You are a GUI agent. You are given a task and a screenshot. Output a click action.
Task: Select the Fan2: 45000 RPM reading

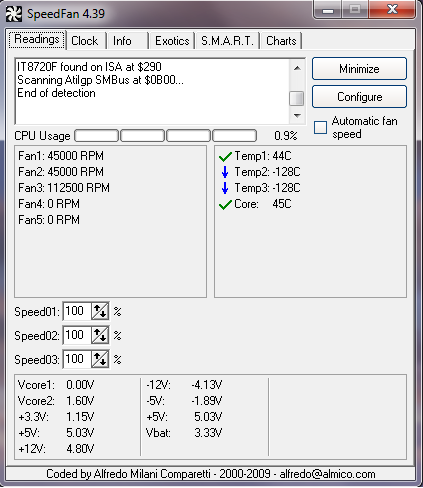click(61, 172)
